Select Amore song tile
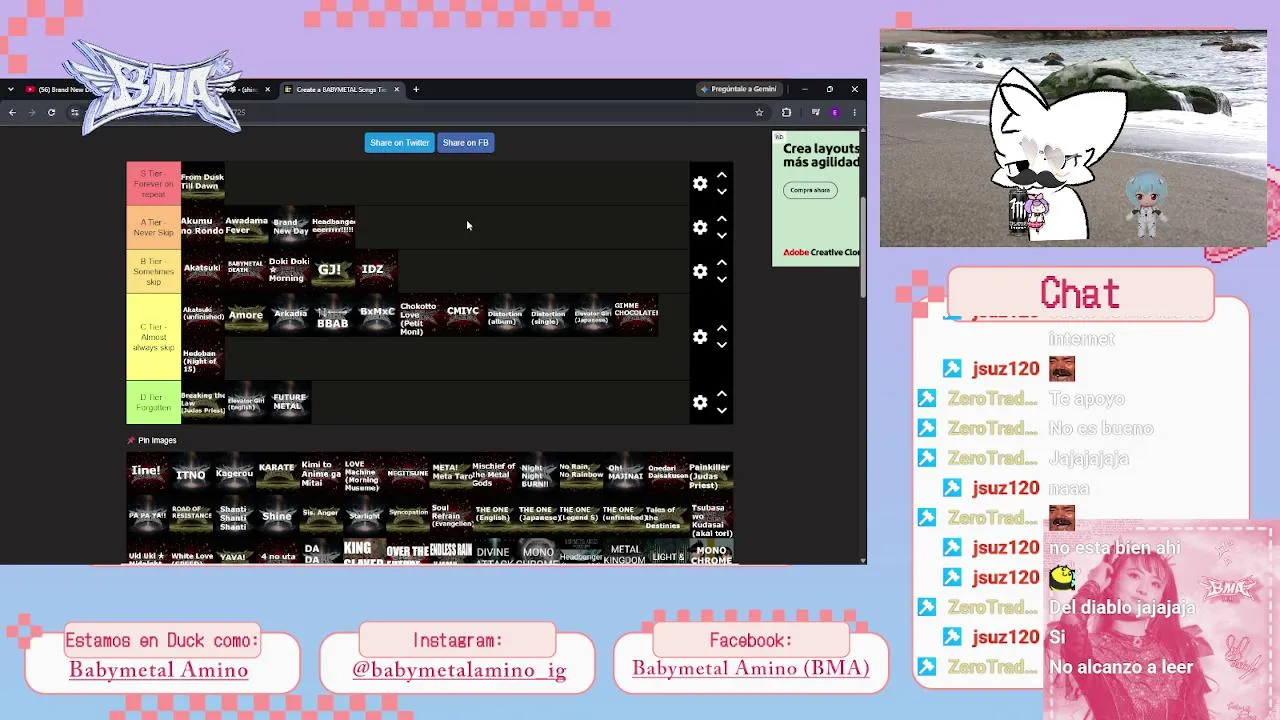Image resolution: width=1280 pixels, height=720 pixels. click(246, 315)
